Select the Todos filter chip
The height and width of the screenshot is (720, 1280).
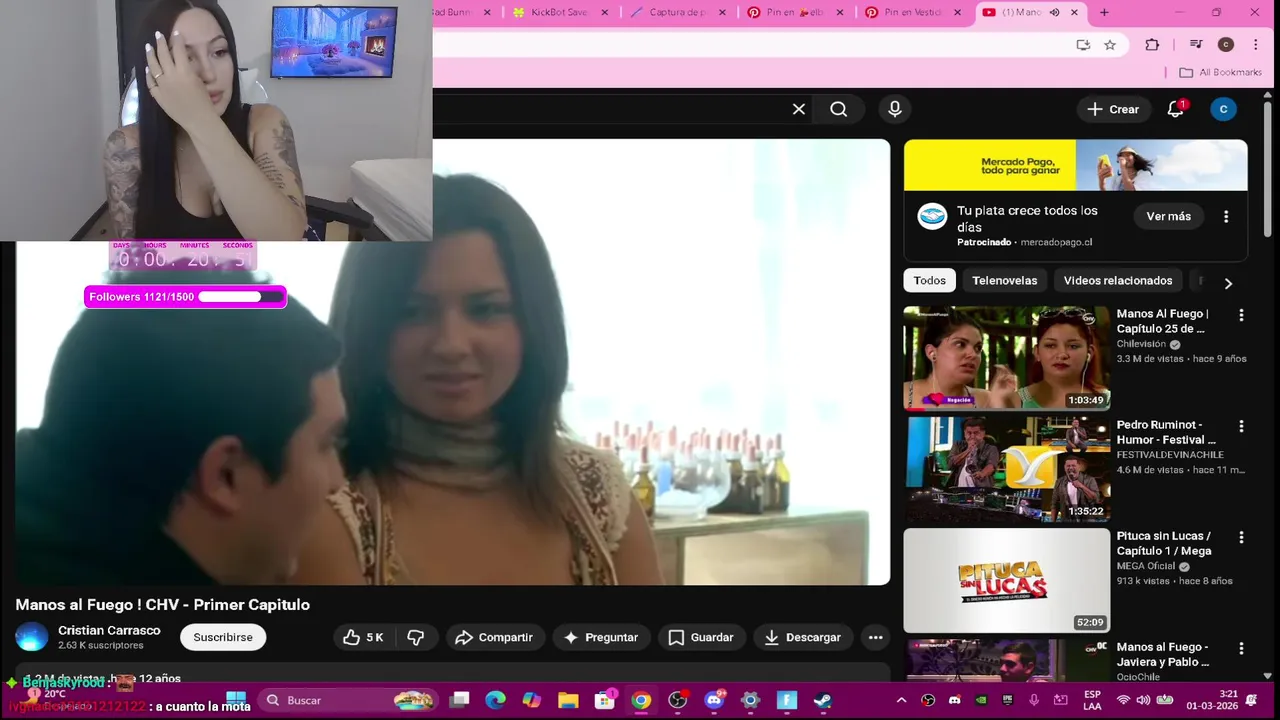click(929, 281)
